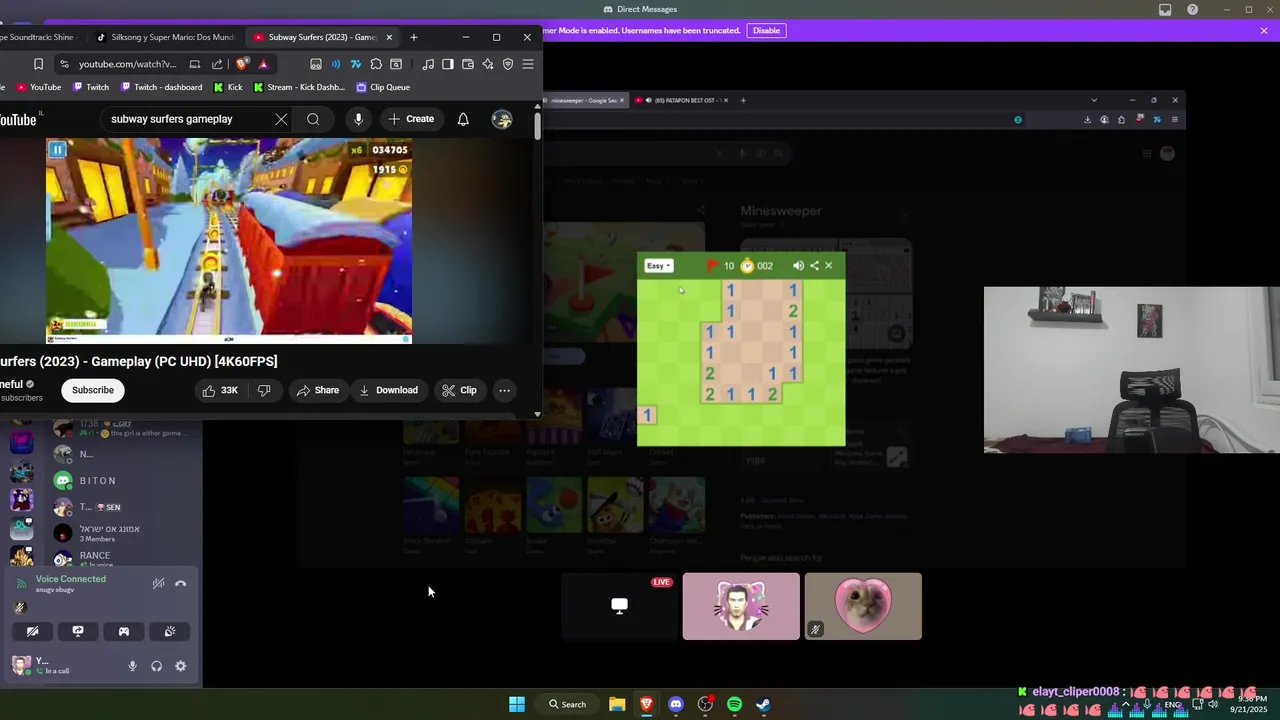Open Steam from the taskbar
This screenshot has height=720, width=1280.
click(x=763, y=704)
